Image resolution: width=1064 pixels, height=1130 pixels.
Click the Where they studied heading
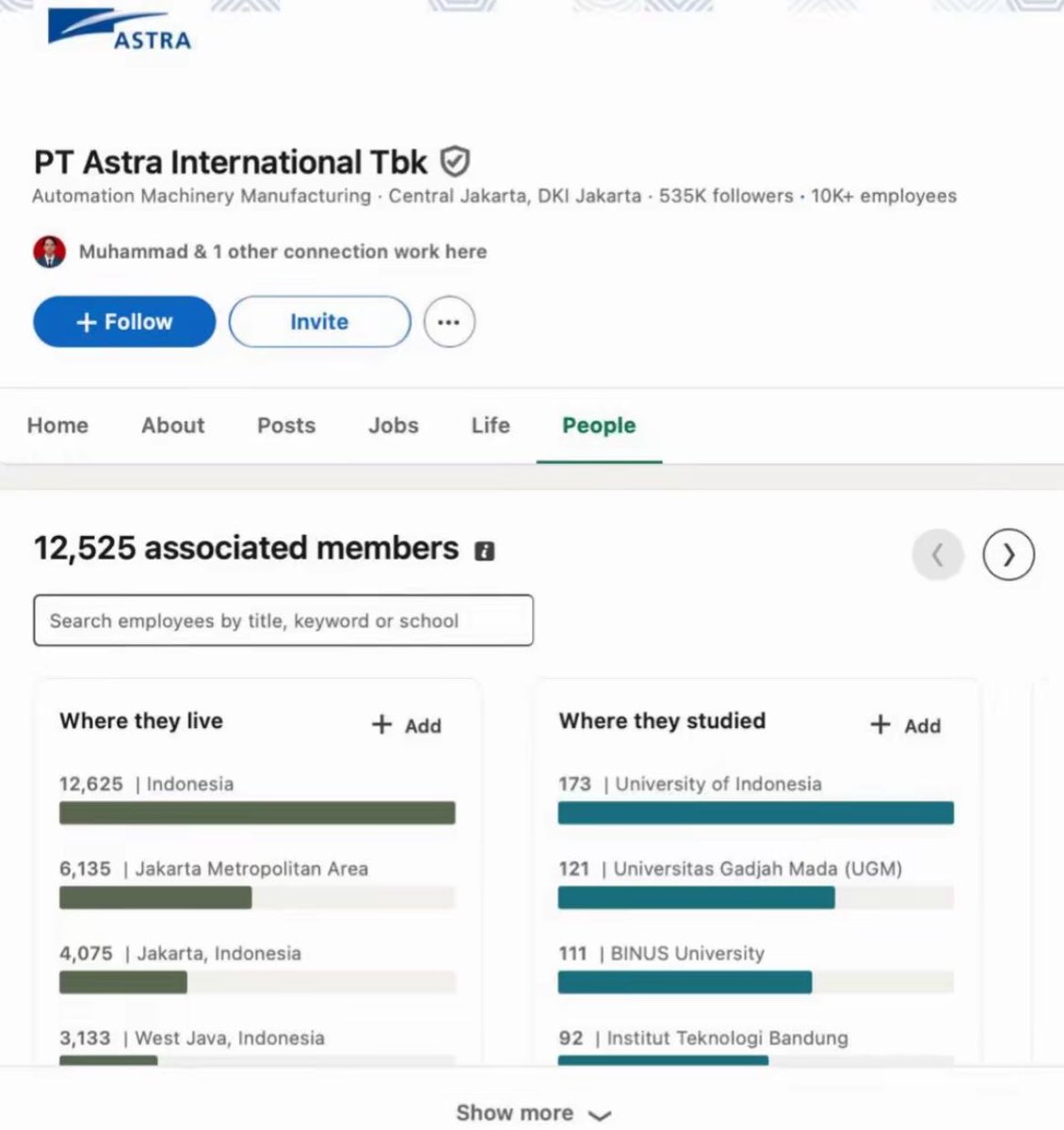tap(662, 721)
